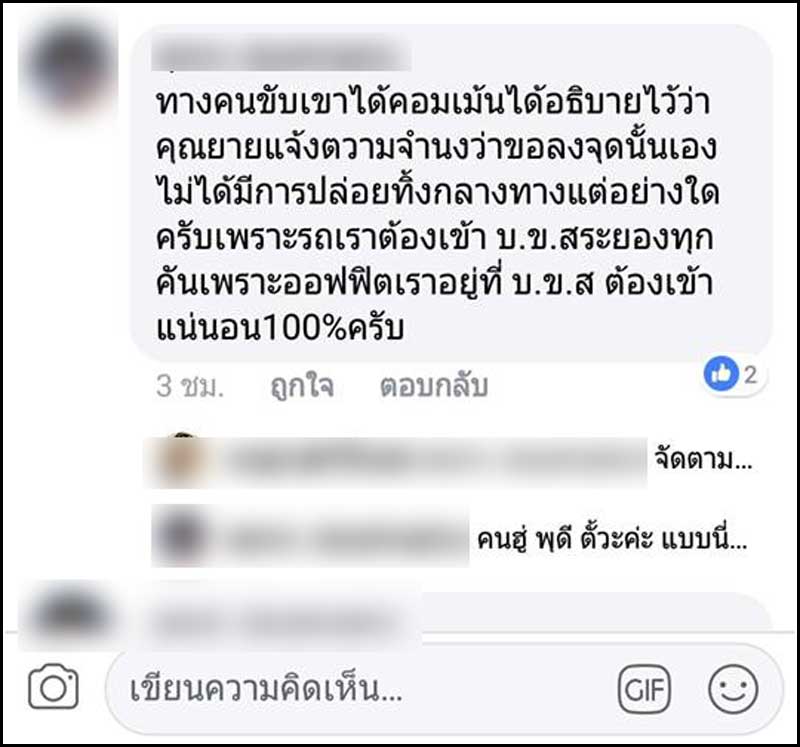Click the blue thumbs-up reaction icon
800x747 pixels.
click(721, 374)
